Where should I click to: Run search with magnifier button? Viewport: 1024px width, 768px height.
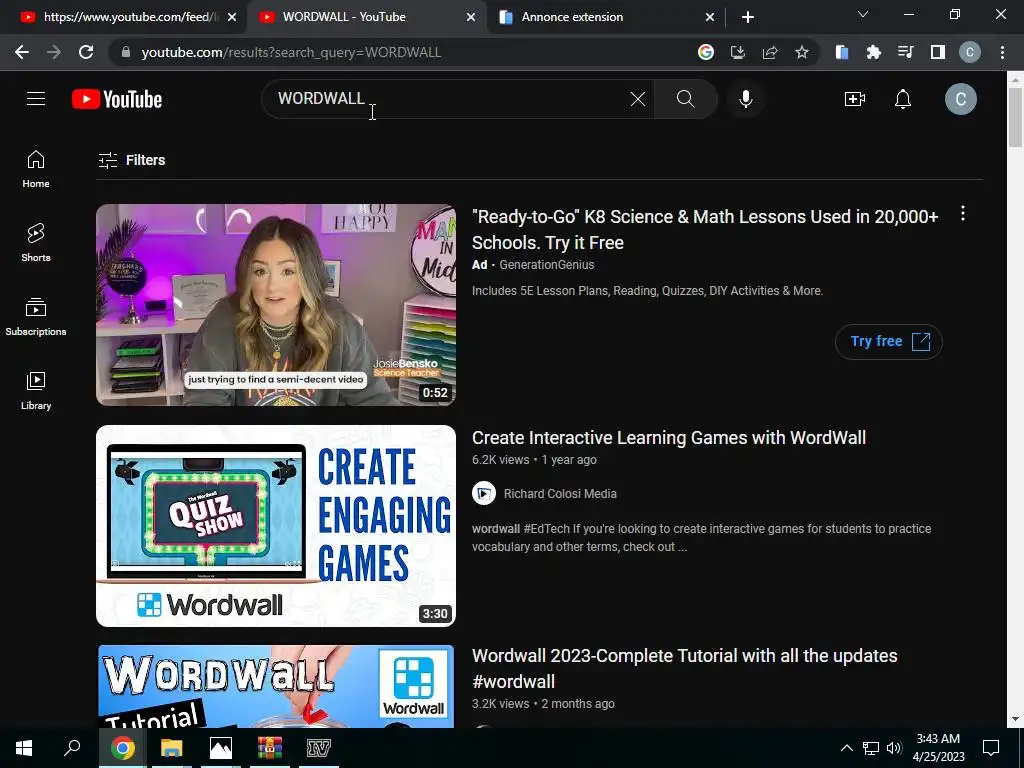coord(685,99)
